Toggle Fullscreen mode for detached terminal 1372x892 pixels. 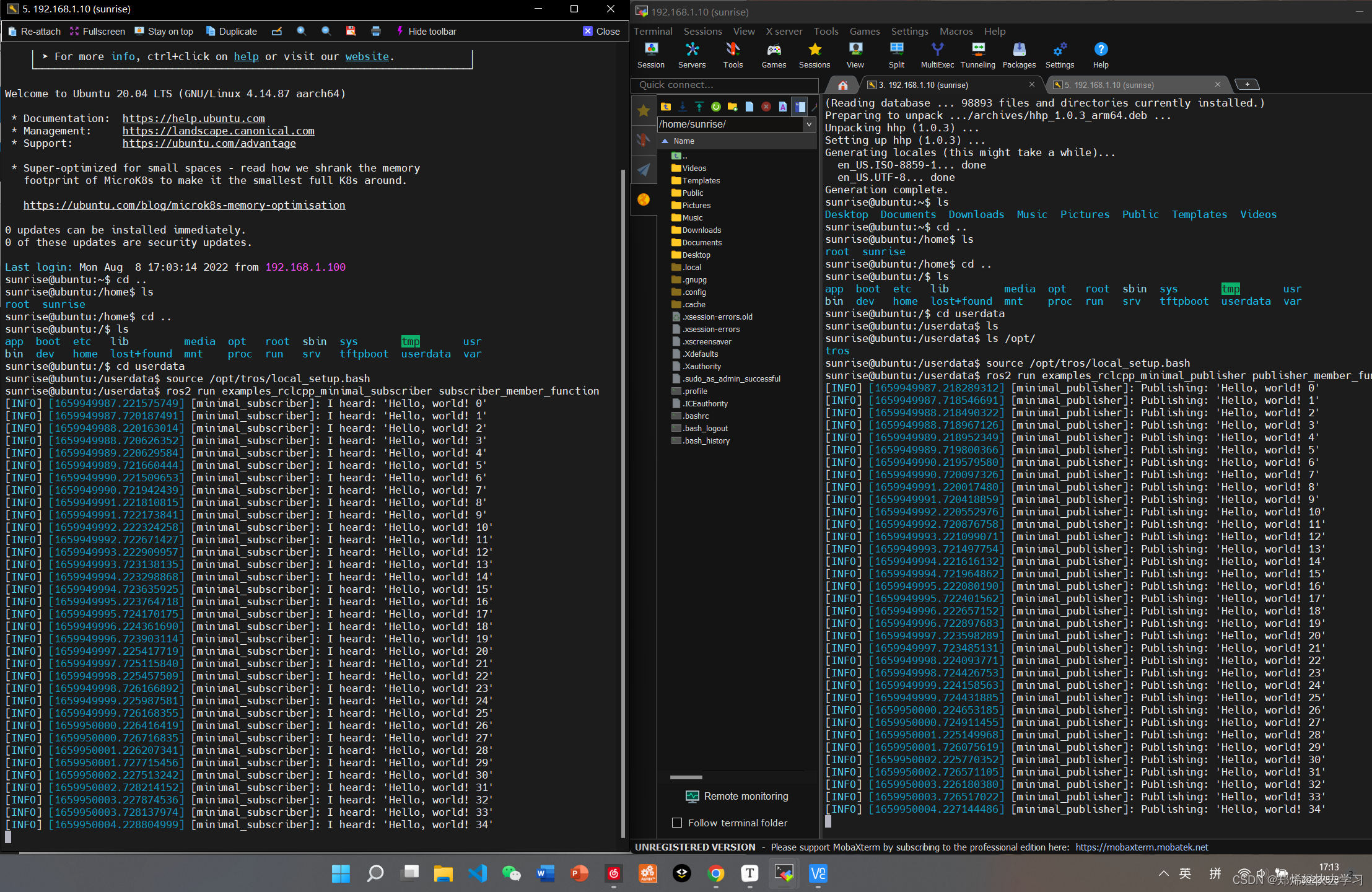[97, 32]
